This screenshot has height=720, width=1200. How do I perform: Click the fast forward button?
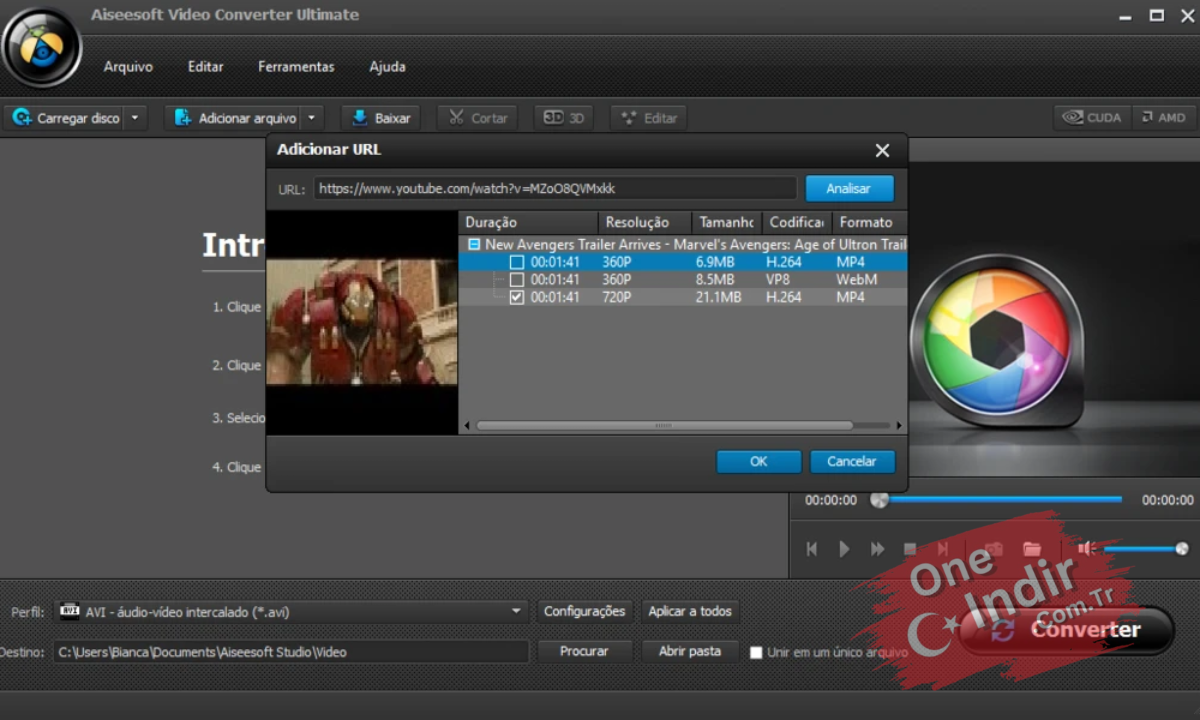point(878,549)
